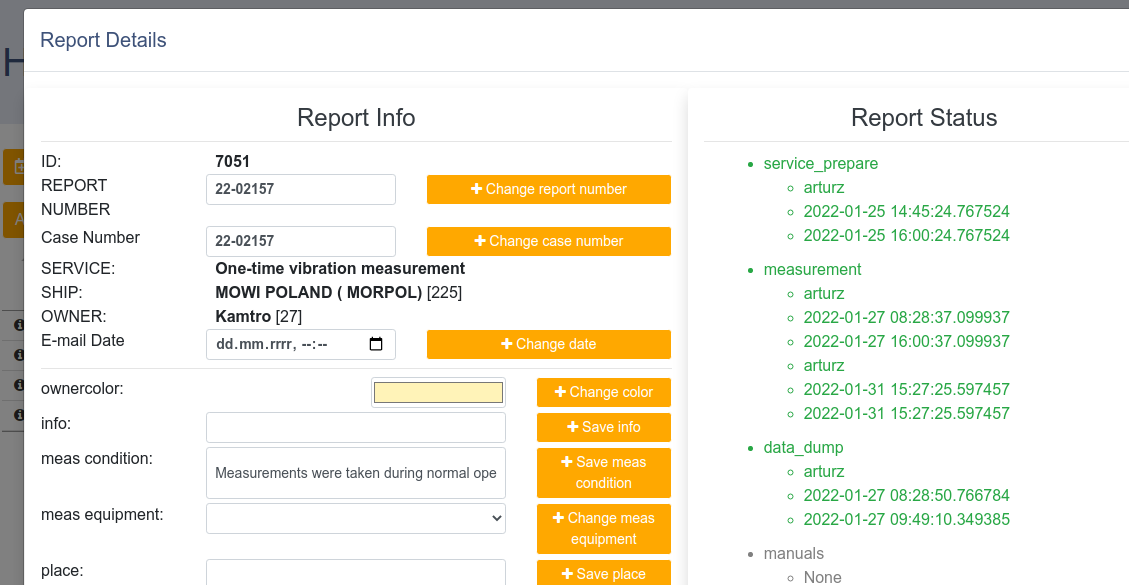The image size is (1129, 585).
Task: Focus the REPORT NUMBER input field
Action: pyautogui.click(x=300, y=190)
